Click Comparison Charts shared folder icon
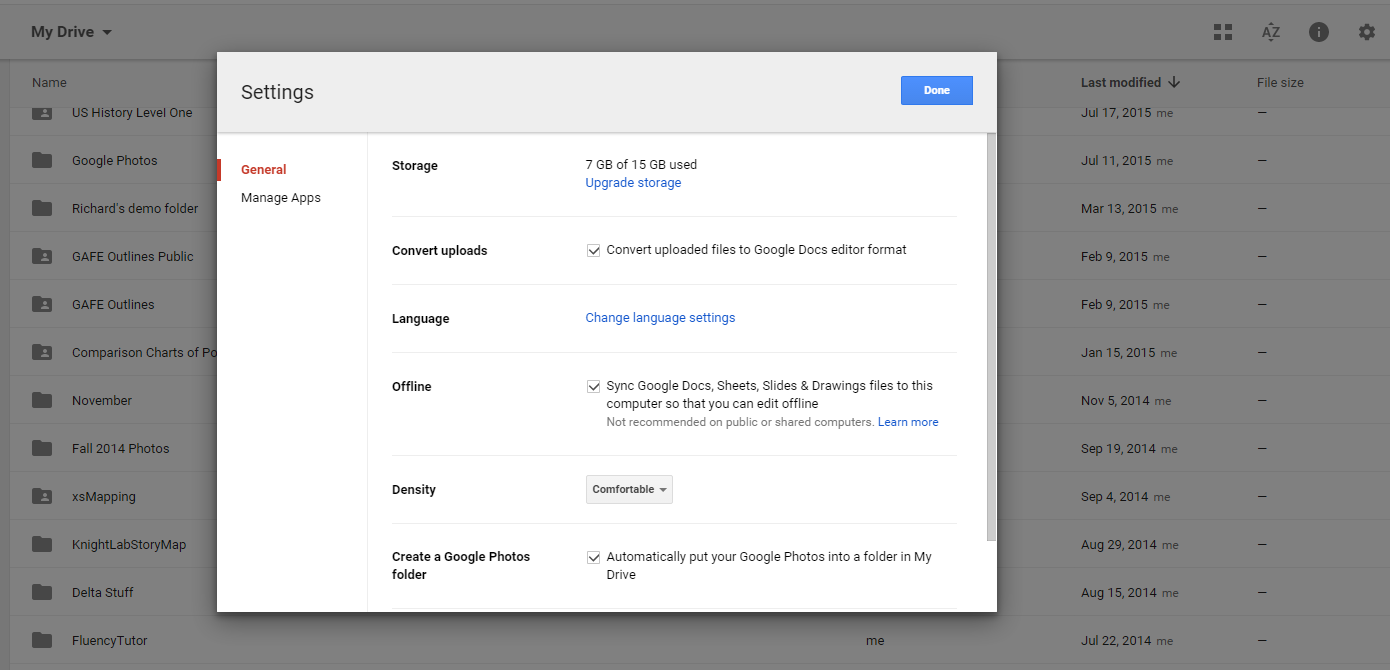This screenshot has height=670, width=1390. click(42, 352)
